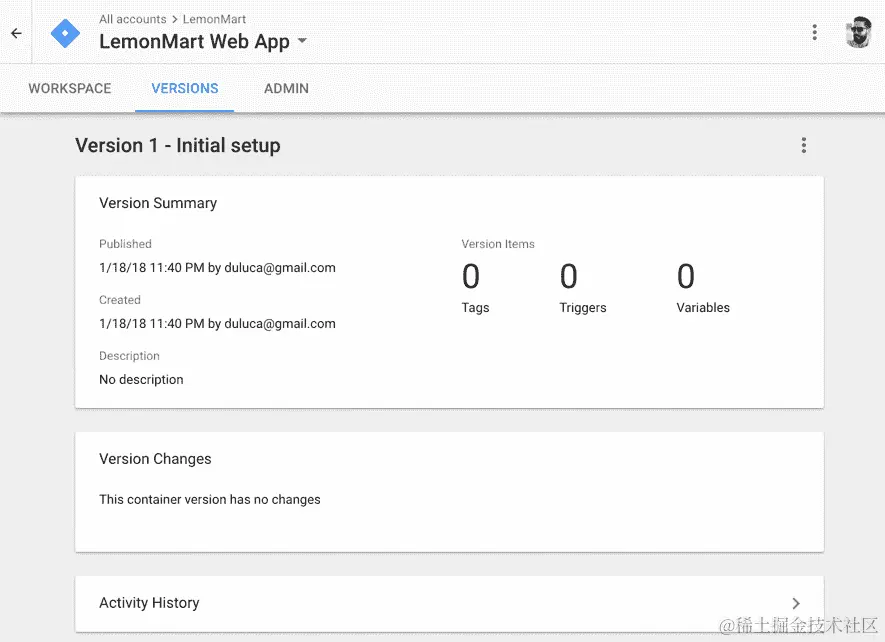The image size is (885, 642).
Task: Click the Description field label
Action: tap(129, 356)
